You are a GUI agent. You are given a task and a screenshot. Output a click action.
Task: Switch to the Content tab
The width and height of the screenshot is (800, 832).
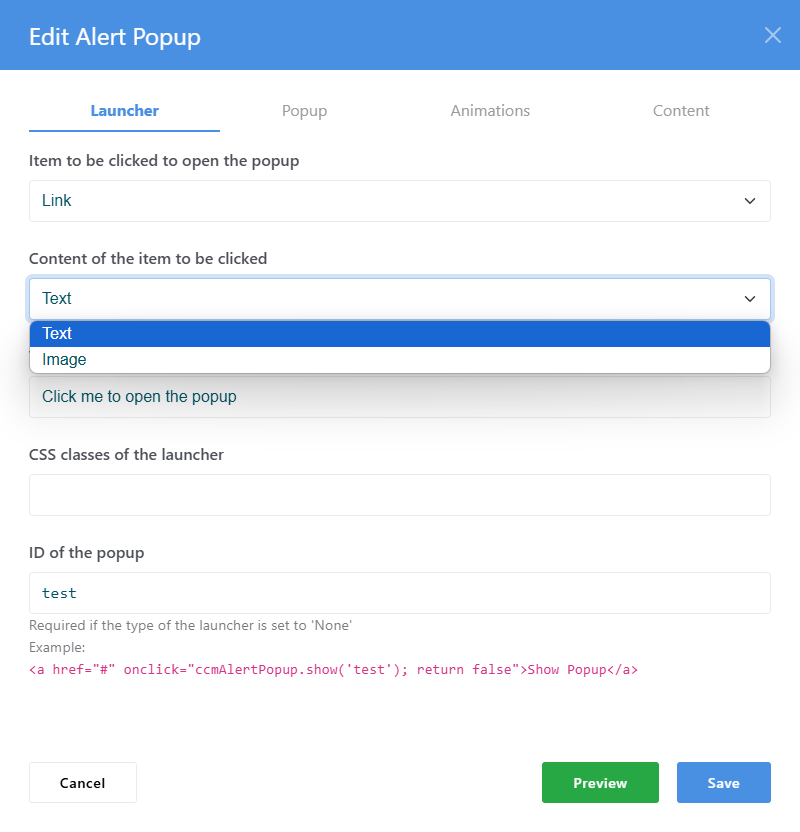681,110
